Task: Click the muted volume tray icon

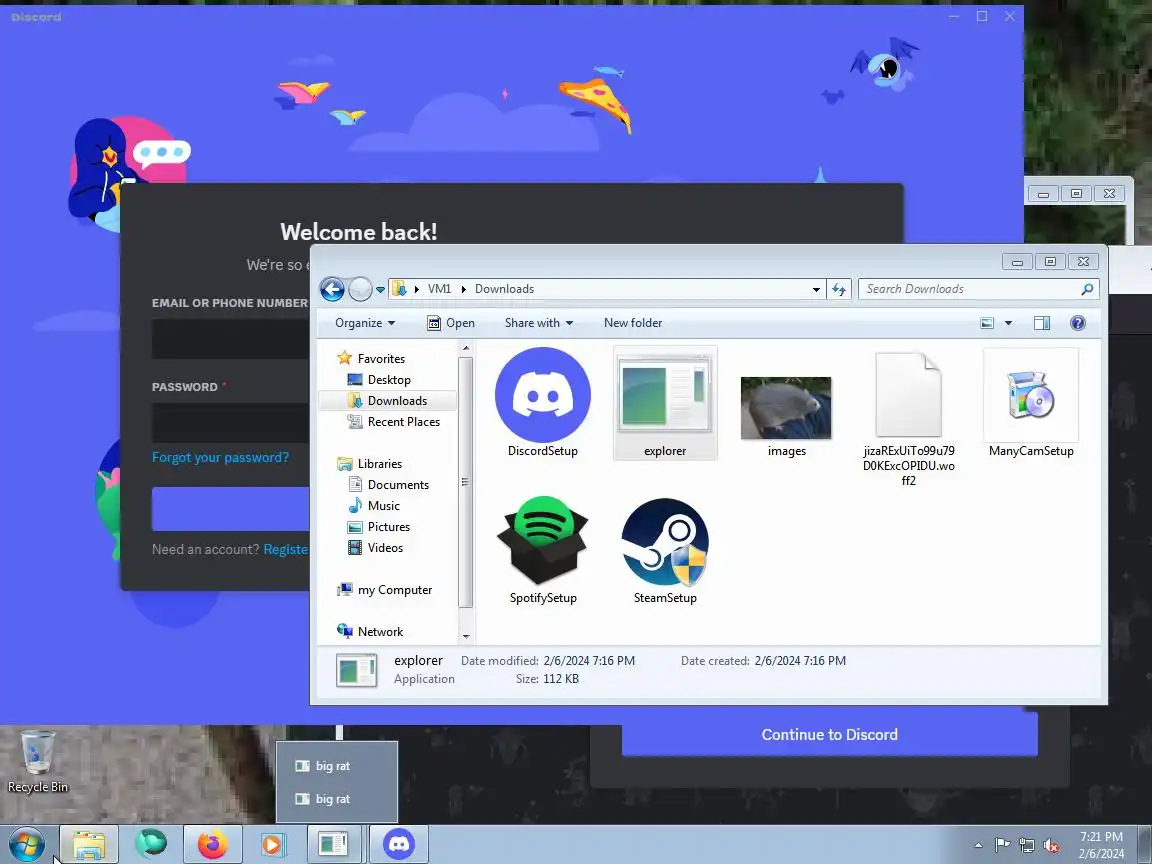Action: pyautogui.click(x=1051, y=846)
